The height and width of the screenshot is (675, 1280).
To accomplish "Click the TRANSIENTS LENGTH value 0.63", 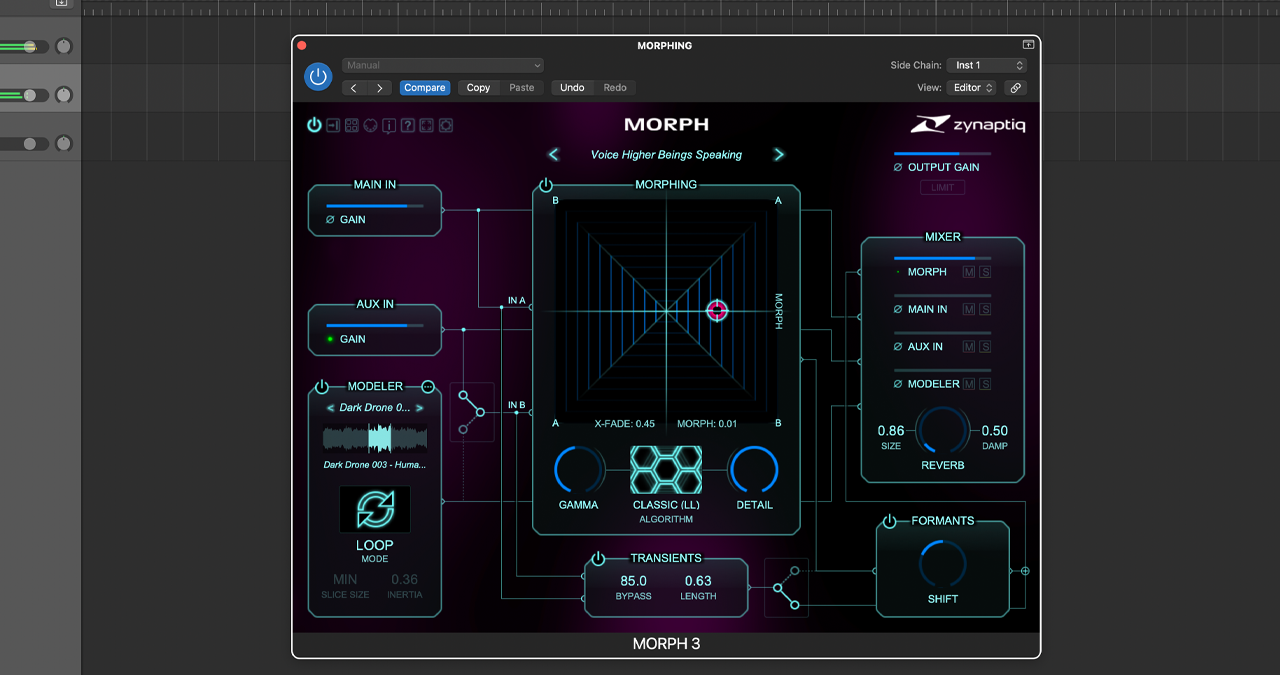I will tap(698, 581).
